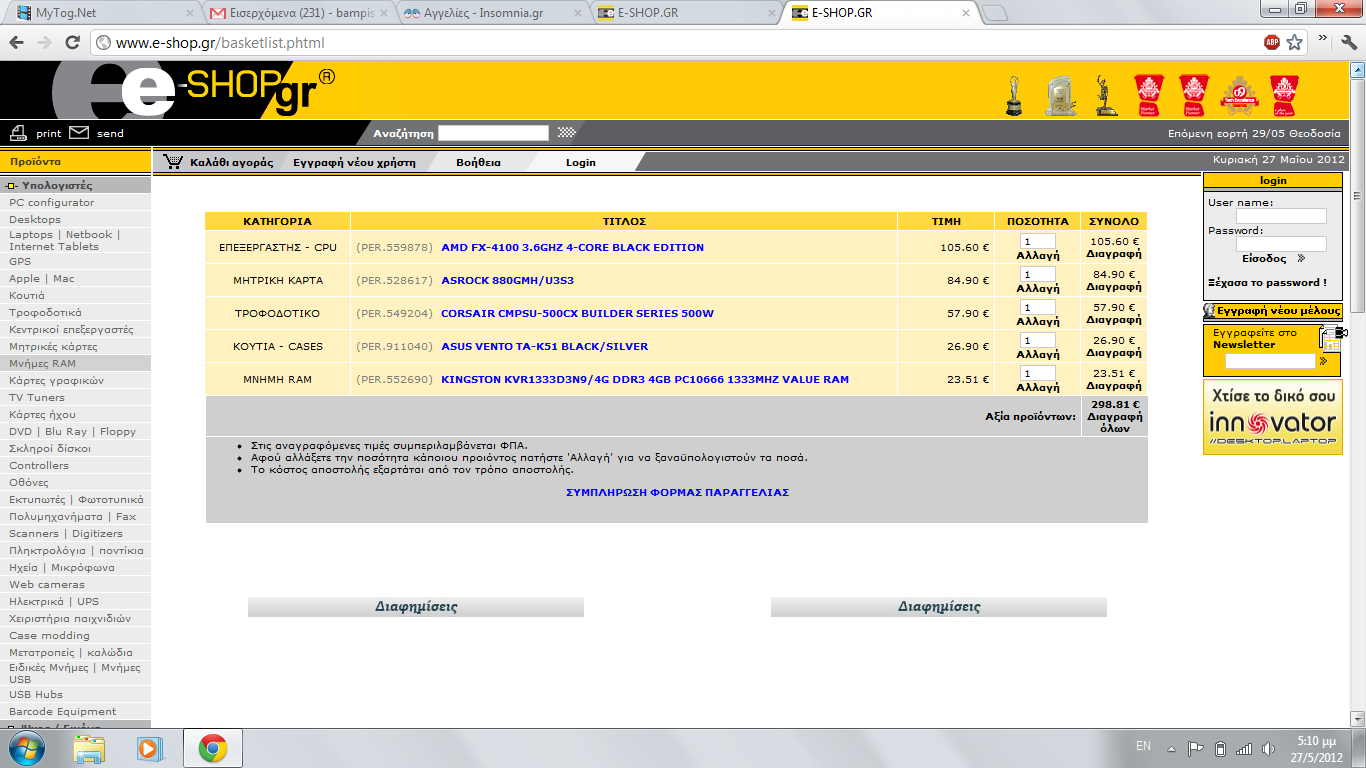Open KINGSTON KVR1333D3N9/4G product link
Image resolution: width=1366 pixels, height=768 pixels.
pyautogui.click(x=645, y=379)
